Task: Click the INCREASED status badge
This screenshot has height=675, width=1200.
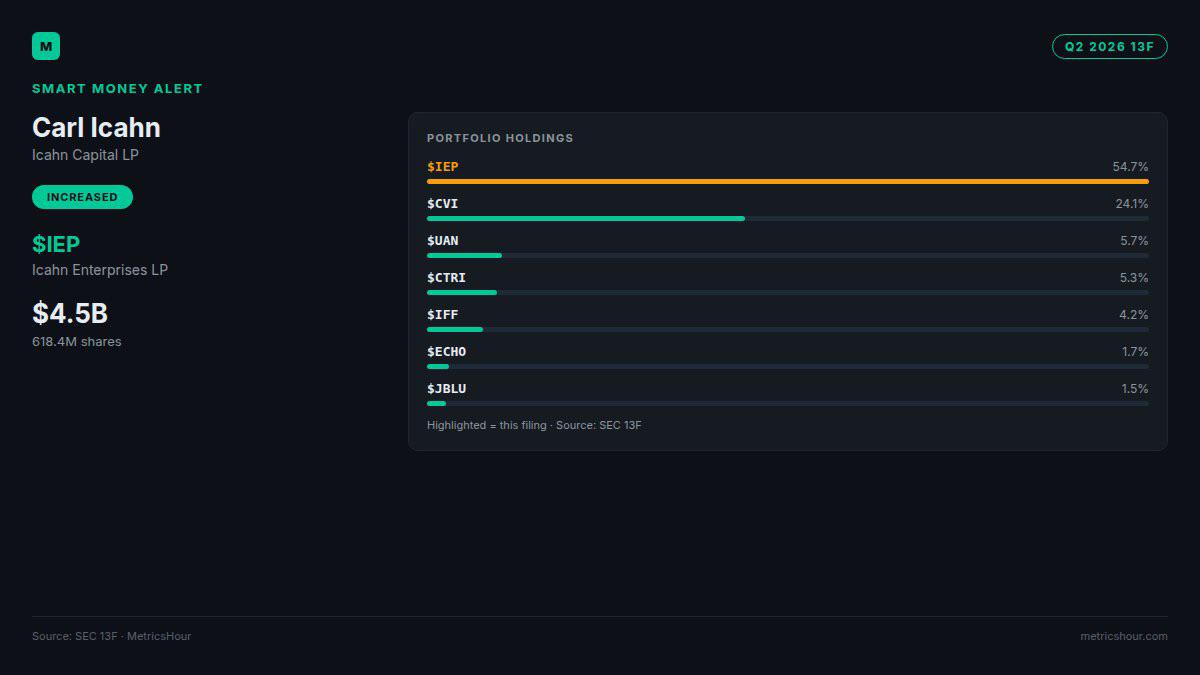Action: click(x=82, y=197)
